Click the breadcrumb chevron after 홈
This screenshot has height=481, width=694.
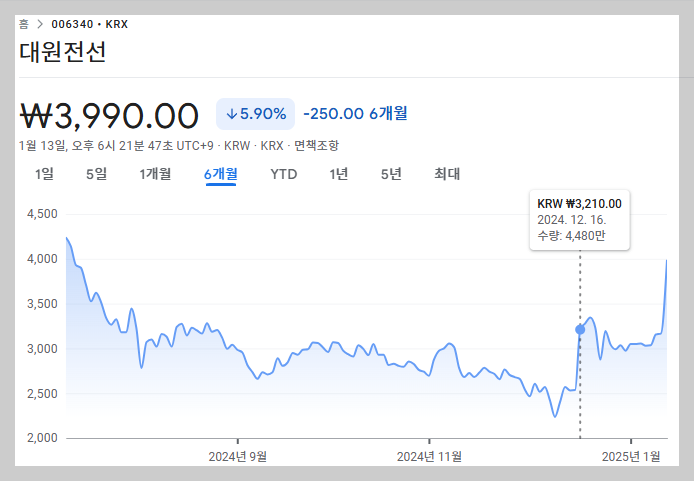click(40, 24)
